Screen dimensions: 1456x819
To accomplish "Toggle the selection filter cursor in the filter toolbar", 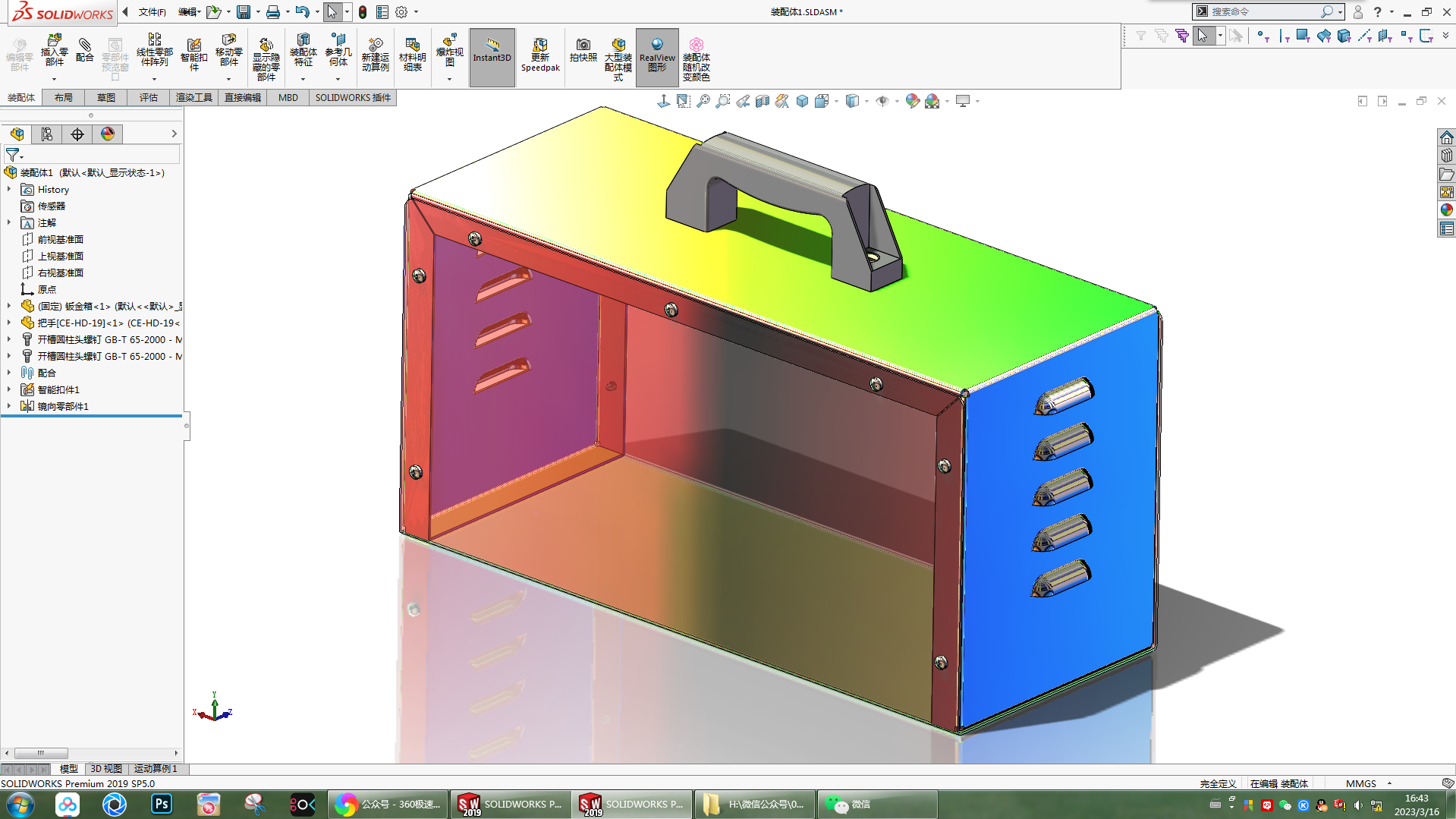I will [x=1202, y=36].
